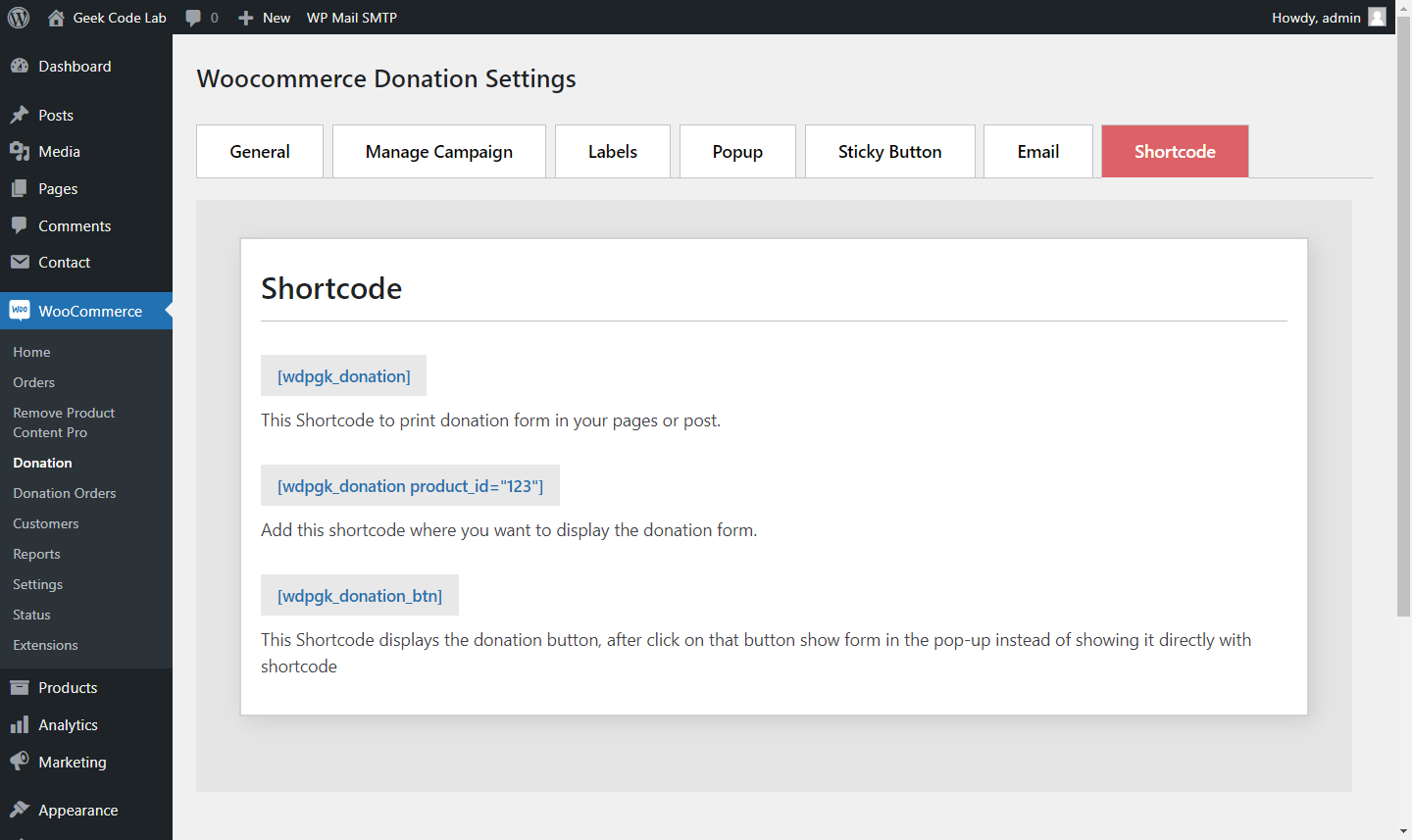Click the Appearance paintbrush icon
Screen dimensions: 1412x840
[x=20, y=810]
